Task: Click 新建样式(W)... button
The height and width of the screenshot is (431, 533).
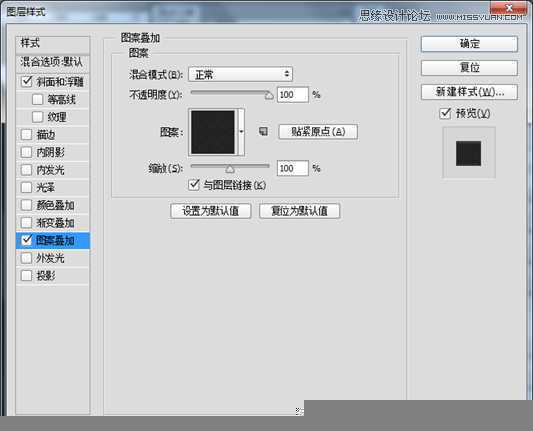Action: [x=469, y=92]
